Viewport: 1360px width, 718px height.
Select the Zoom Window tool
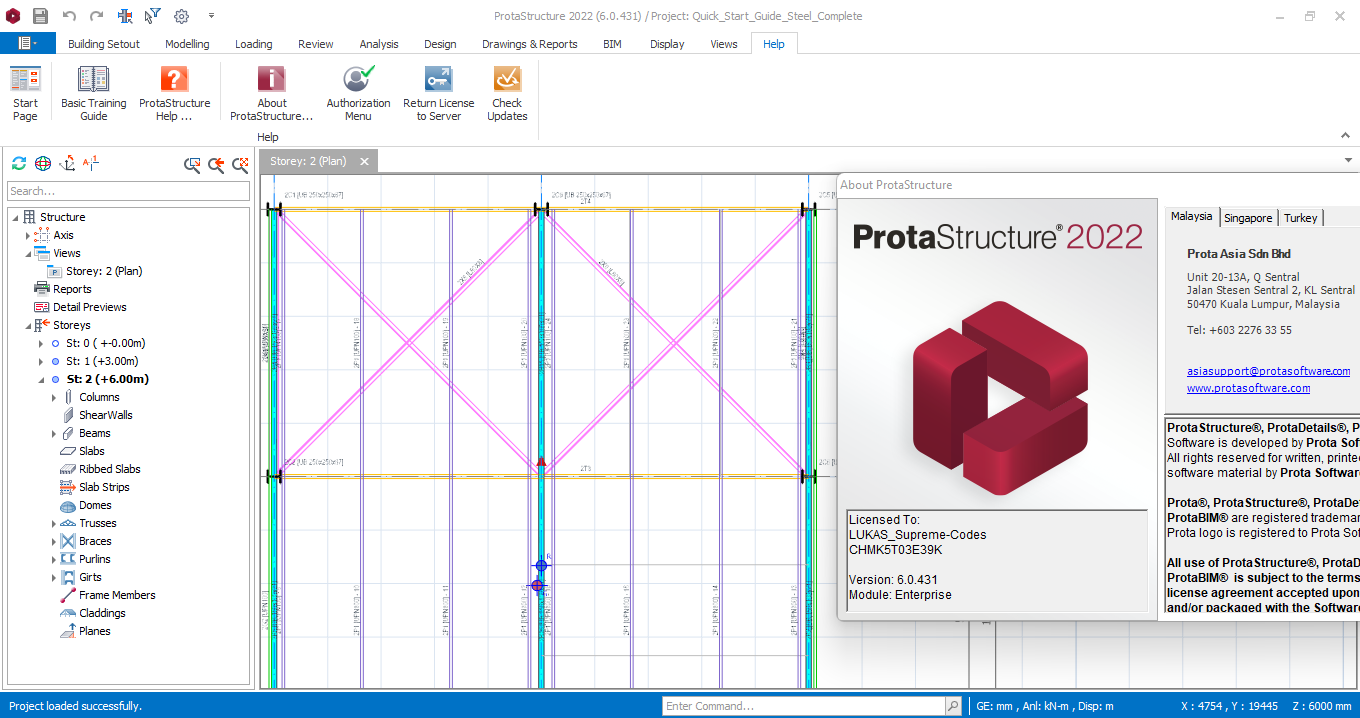click(191, 165)
